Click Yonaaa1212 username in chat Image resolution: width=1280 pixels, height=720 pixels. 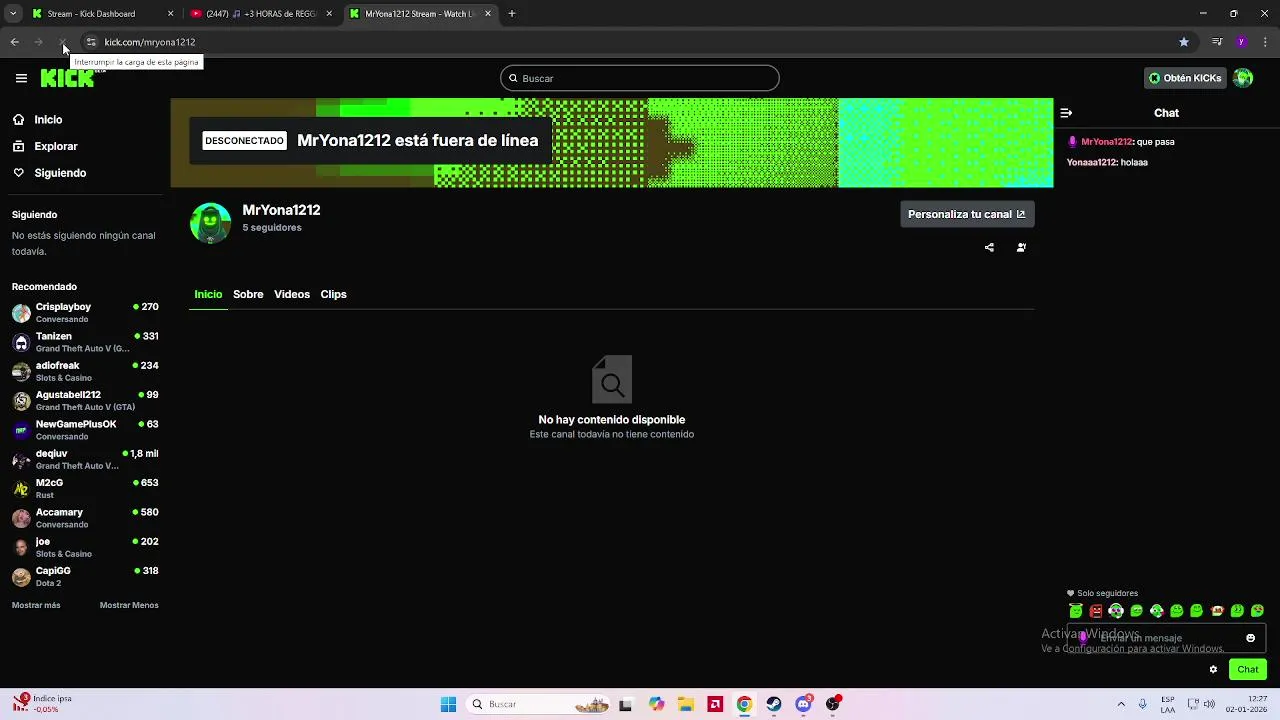(x=1091, y=163)
